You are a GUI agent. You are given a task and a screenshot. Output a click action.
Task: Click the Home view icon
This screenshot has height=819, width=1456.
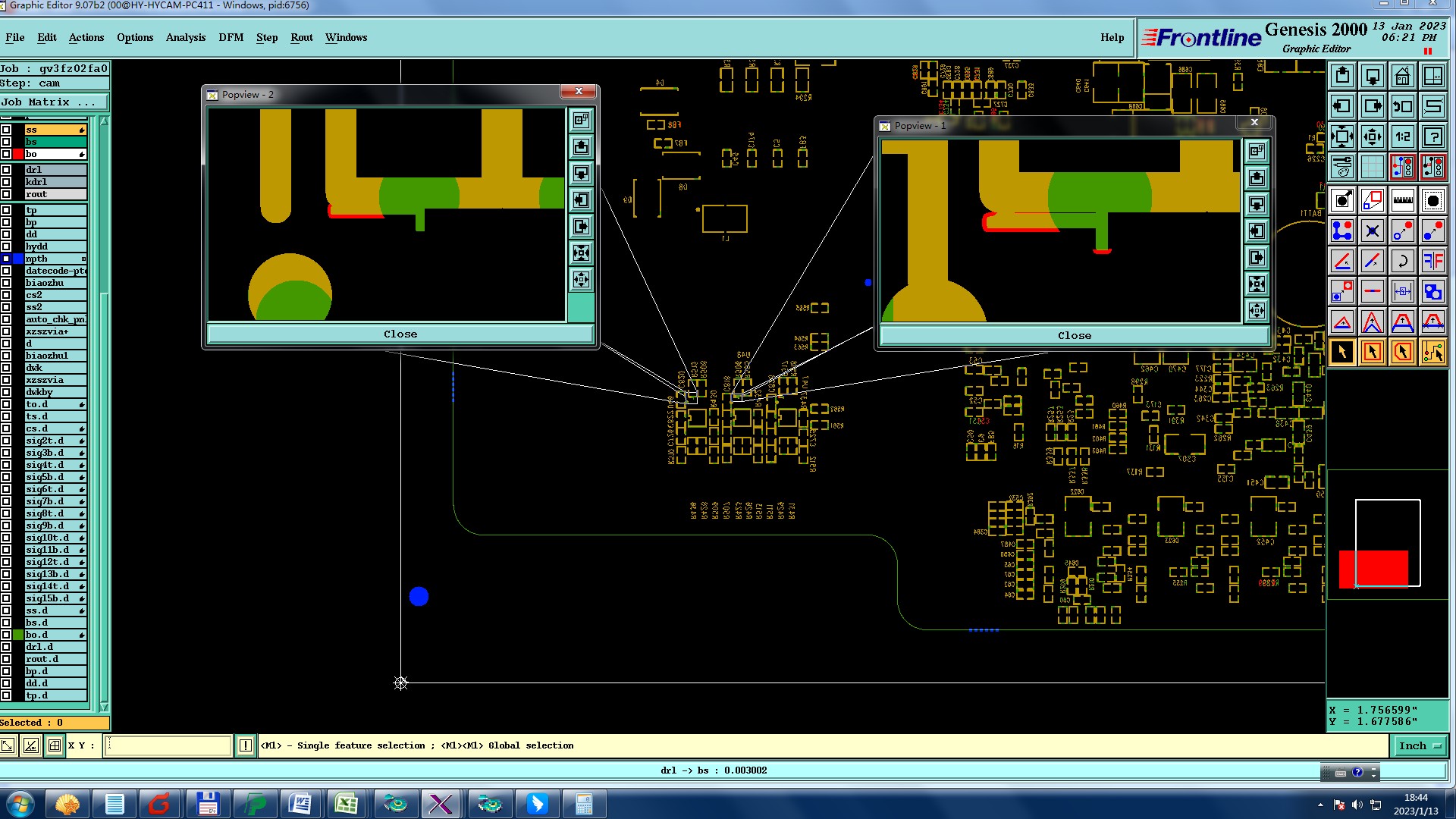click(x=1402, y=76)
